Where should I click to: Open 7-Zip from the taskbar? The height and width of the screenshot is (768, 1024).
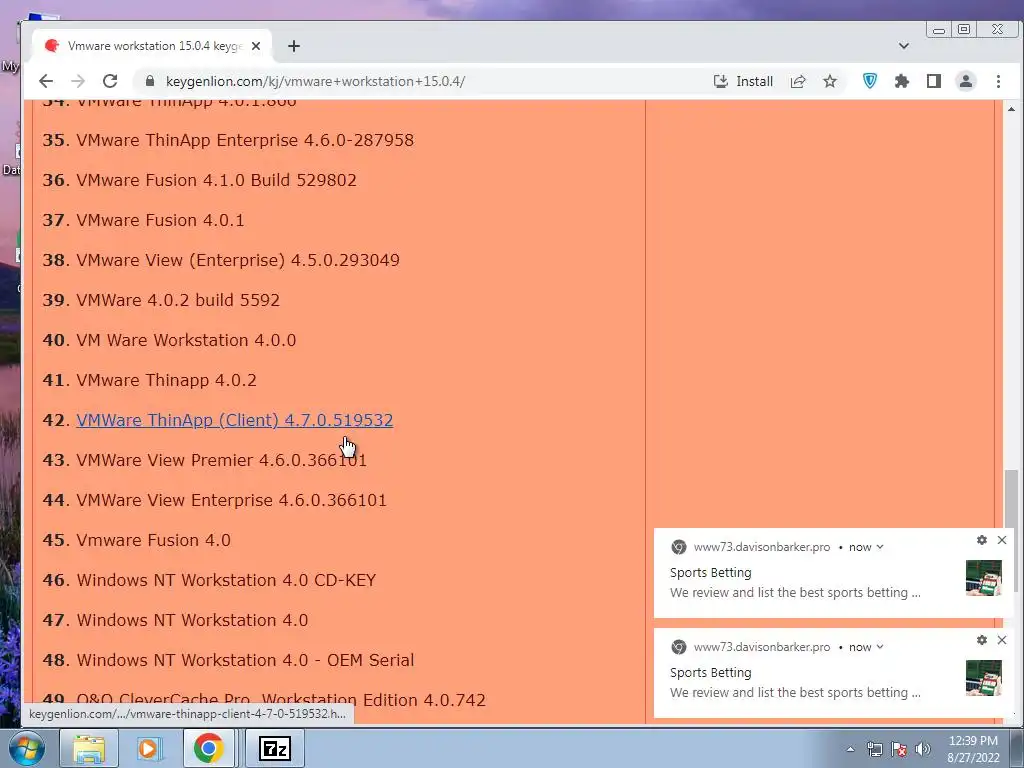click(275, 748)
